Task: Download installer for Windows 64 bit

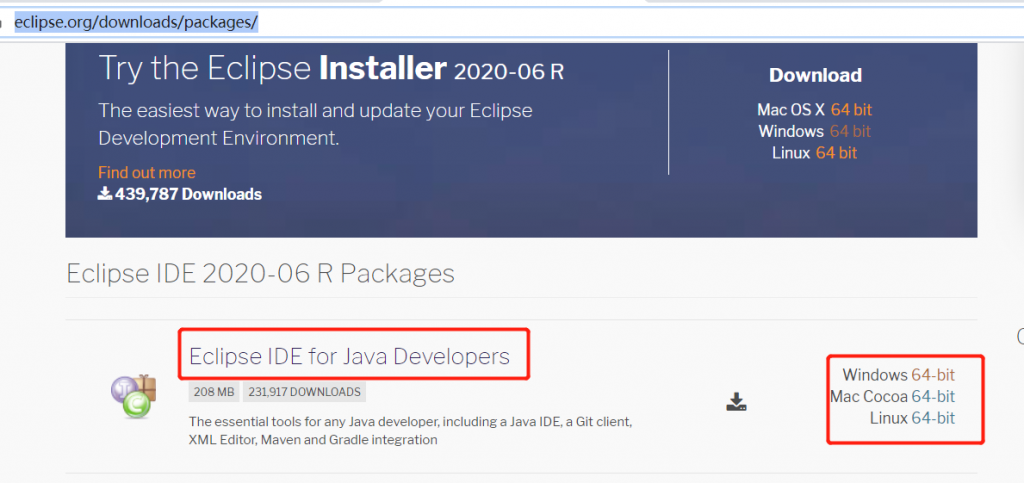Action: tap(850, 131)
